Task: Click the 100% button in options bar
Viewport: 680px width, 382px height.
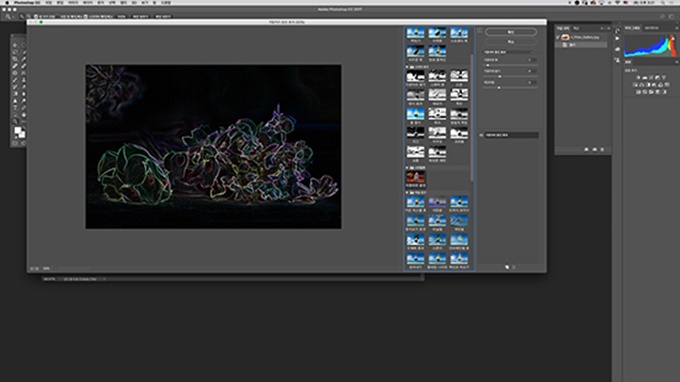Action: click(121, 16)
